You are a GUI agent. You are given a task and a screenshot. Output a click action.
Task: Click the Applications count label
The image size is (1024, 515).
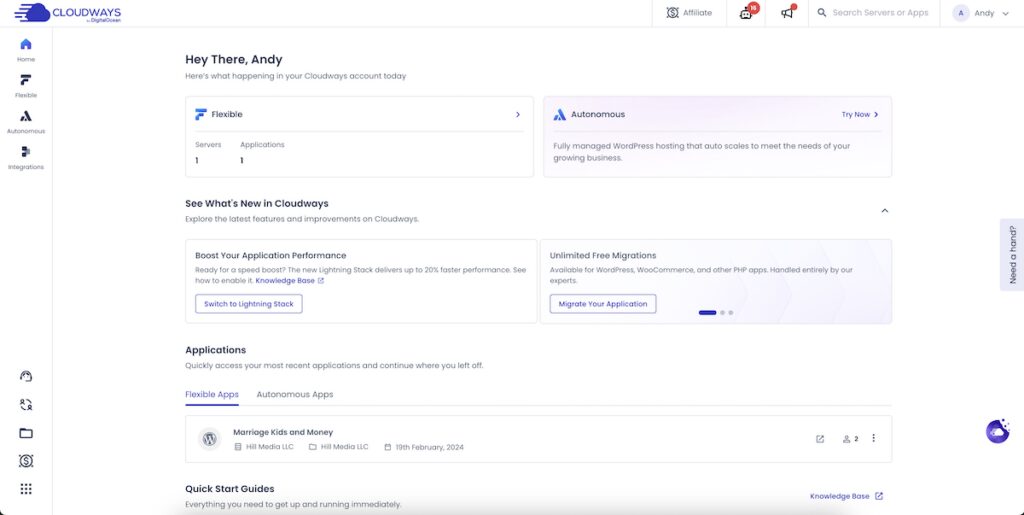pos(262,145)
